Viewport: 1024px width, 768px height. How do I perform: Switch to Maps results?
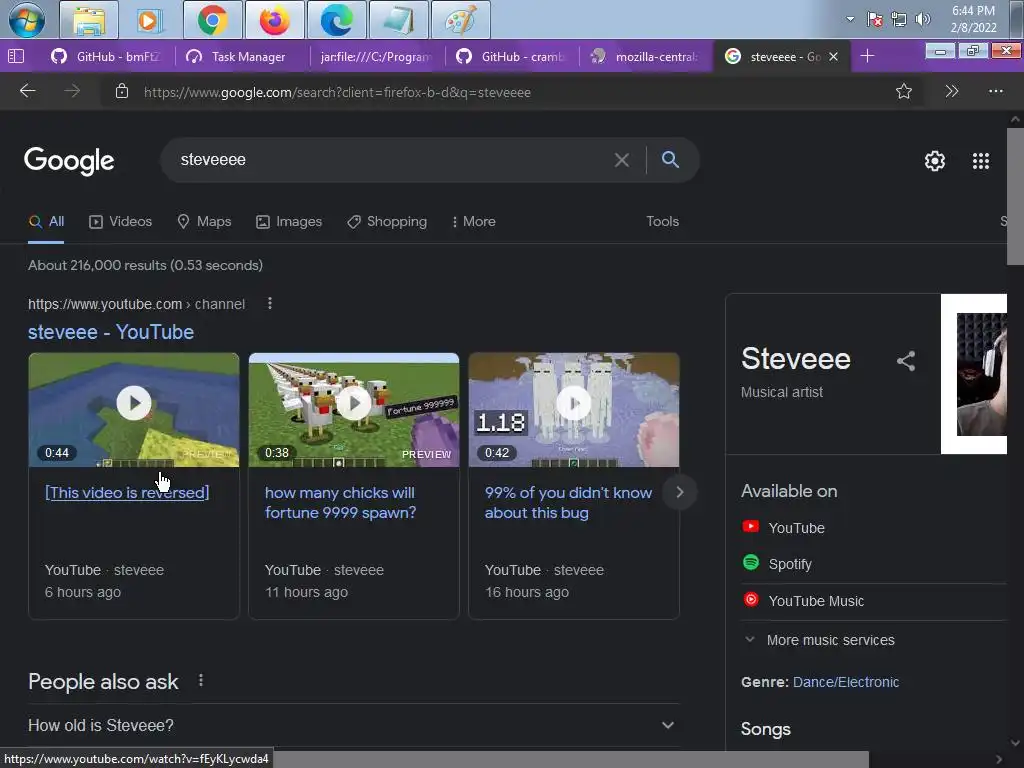pyautogui.click(x=204, y=222)
